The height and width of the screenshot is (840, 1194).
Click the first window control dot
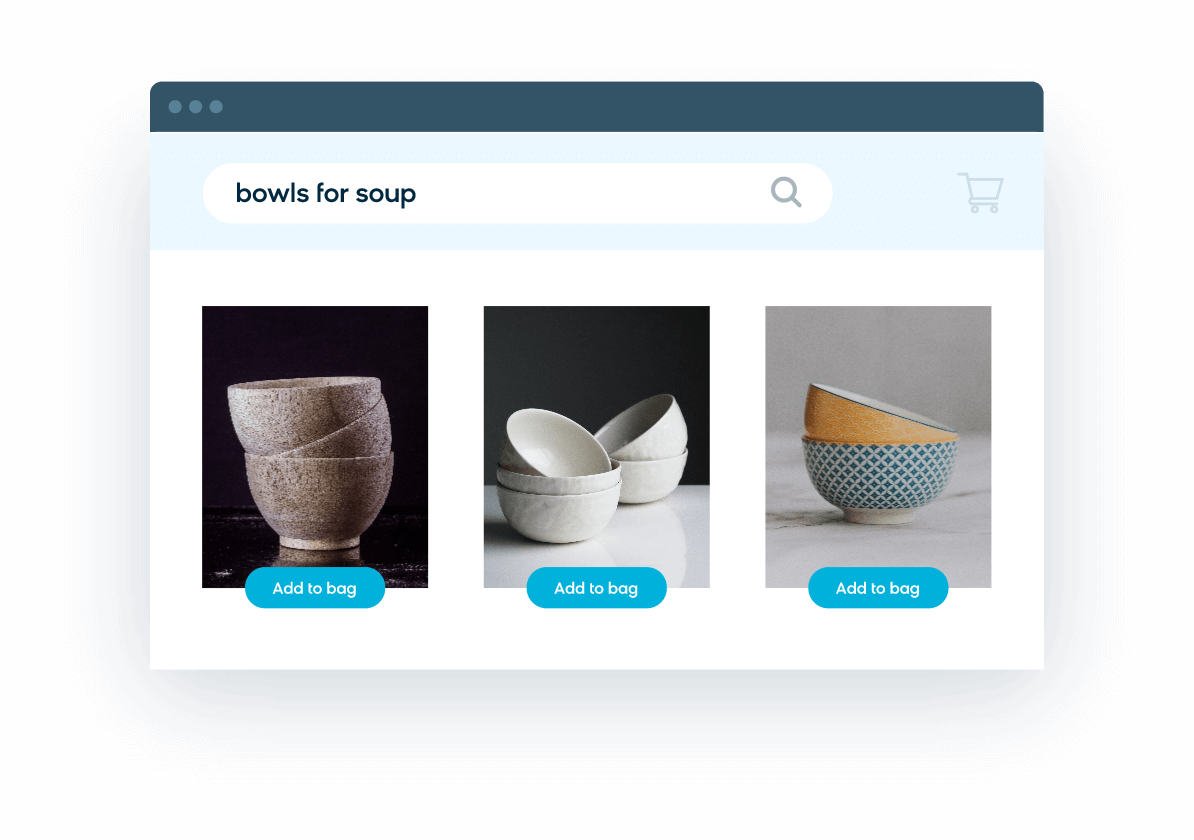point(175,107)
